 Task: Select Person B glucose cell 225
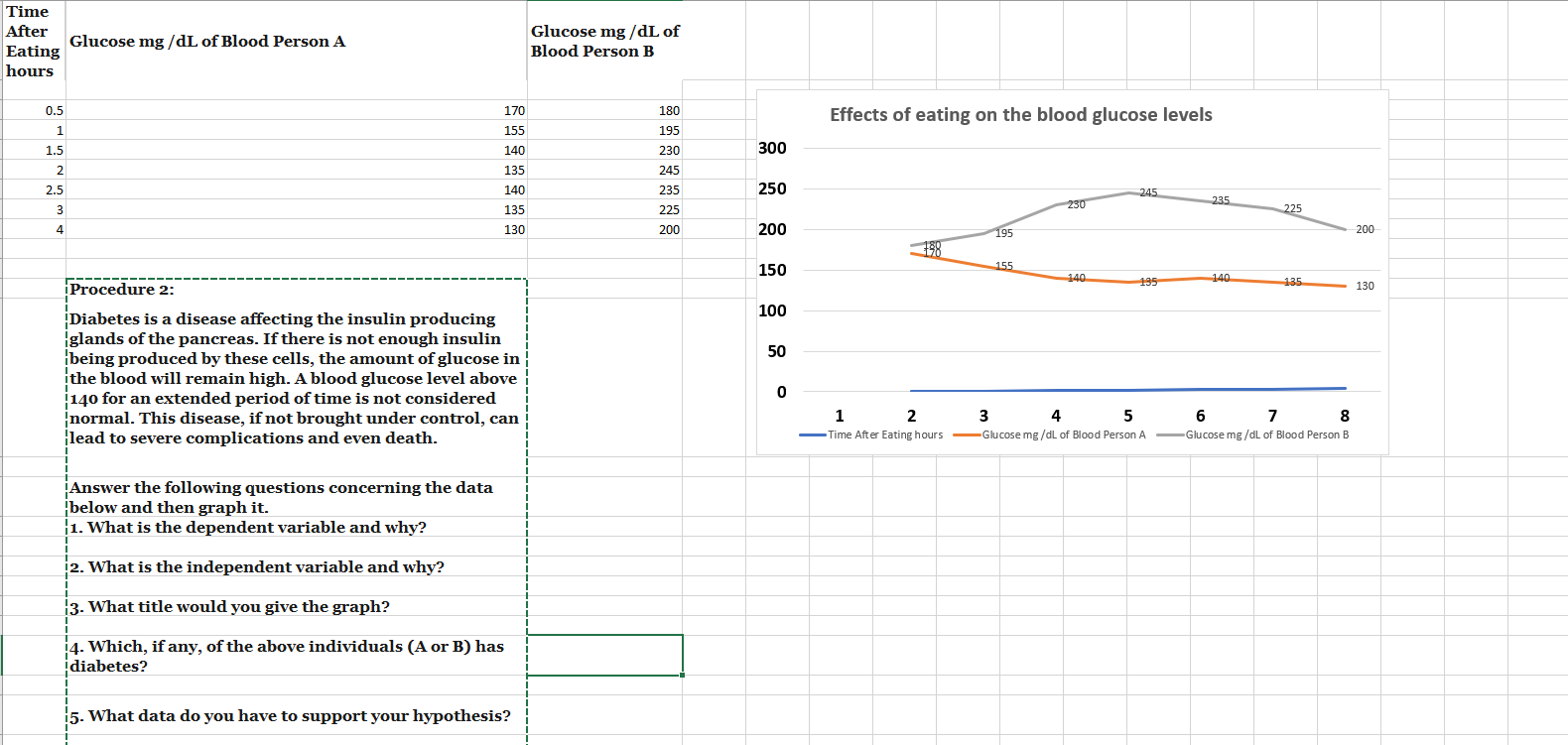click(604, 209)
